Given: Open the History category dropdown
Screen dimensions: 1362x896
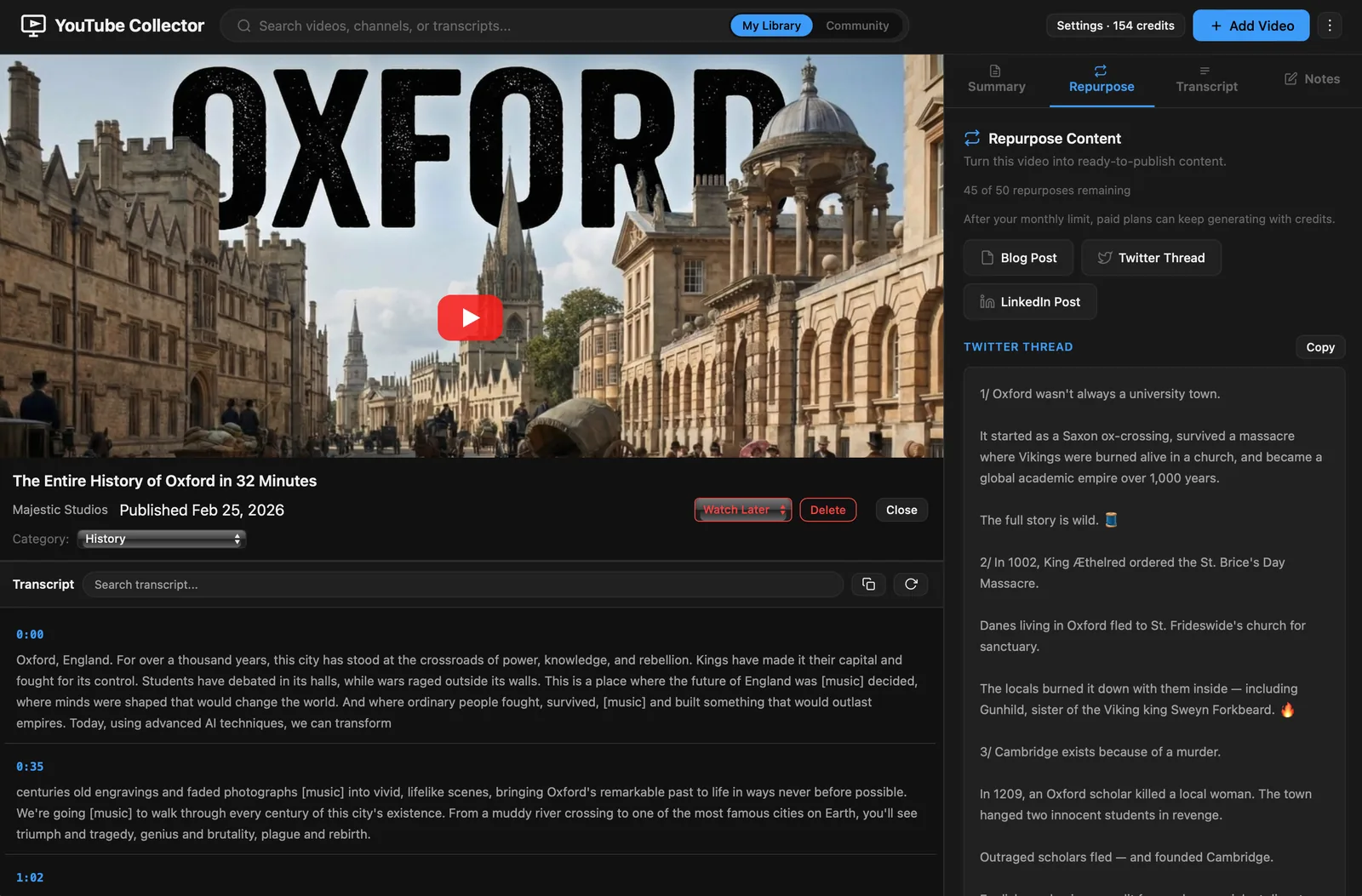Looking at the screenshot, I should [162, 539].
